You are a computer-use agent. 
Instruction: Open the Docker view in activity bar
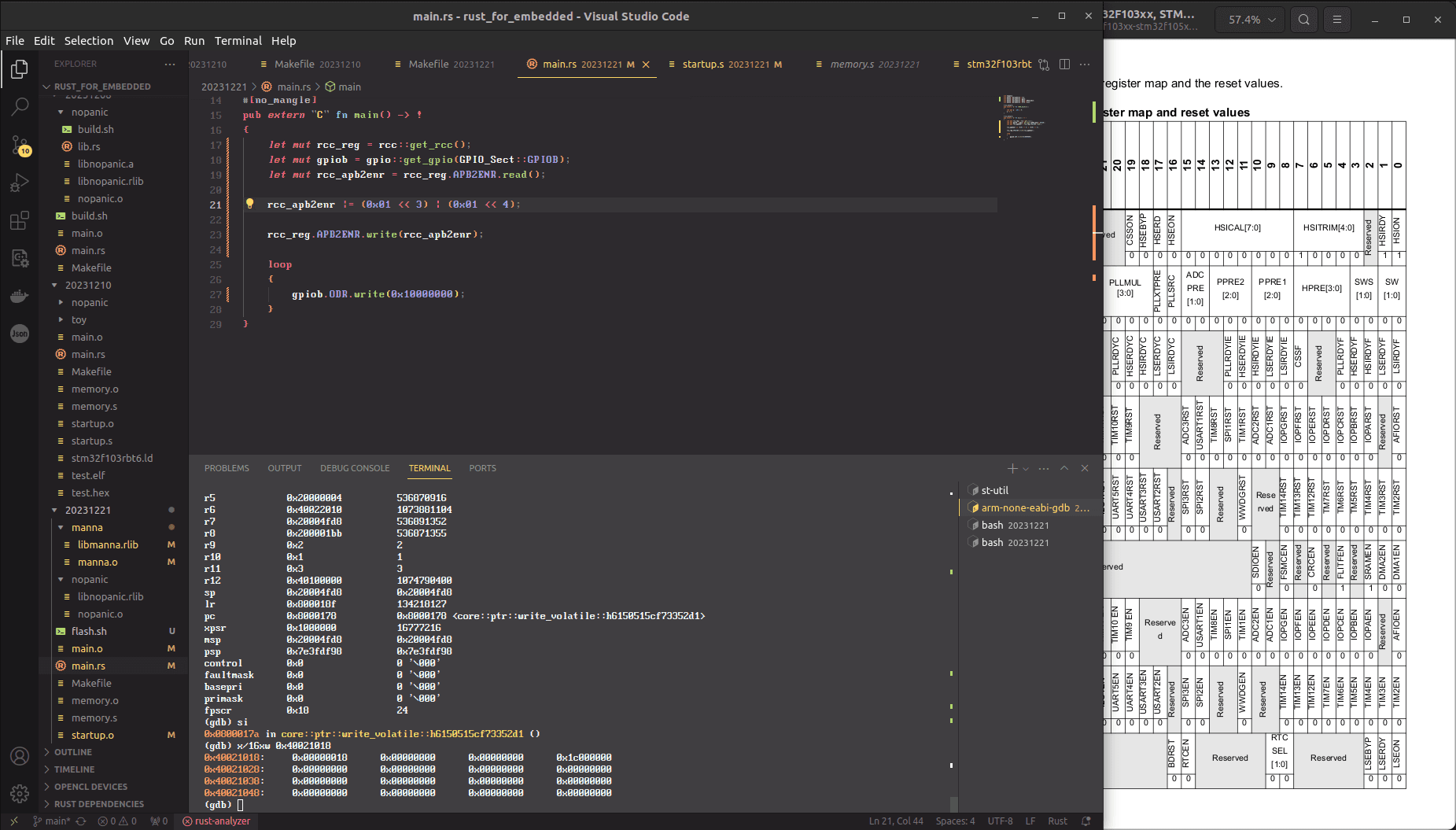point(20,296)
